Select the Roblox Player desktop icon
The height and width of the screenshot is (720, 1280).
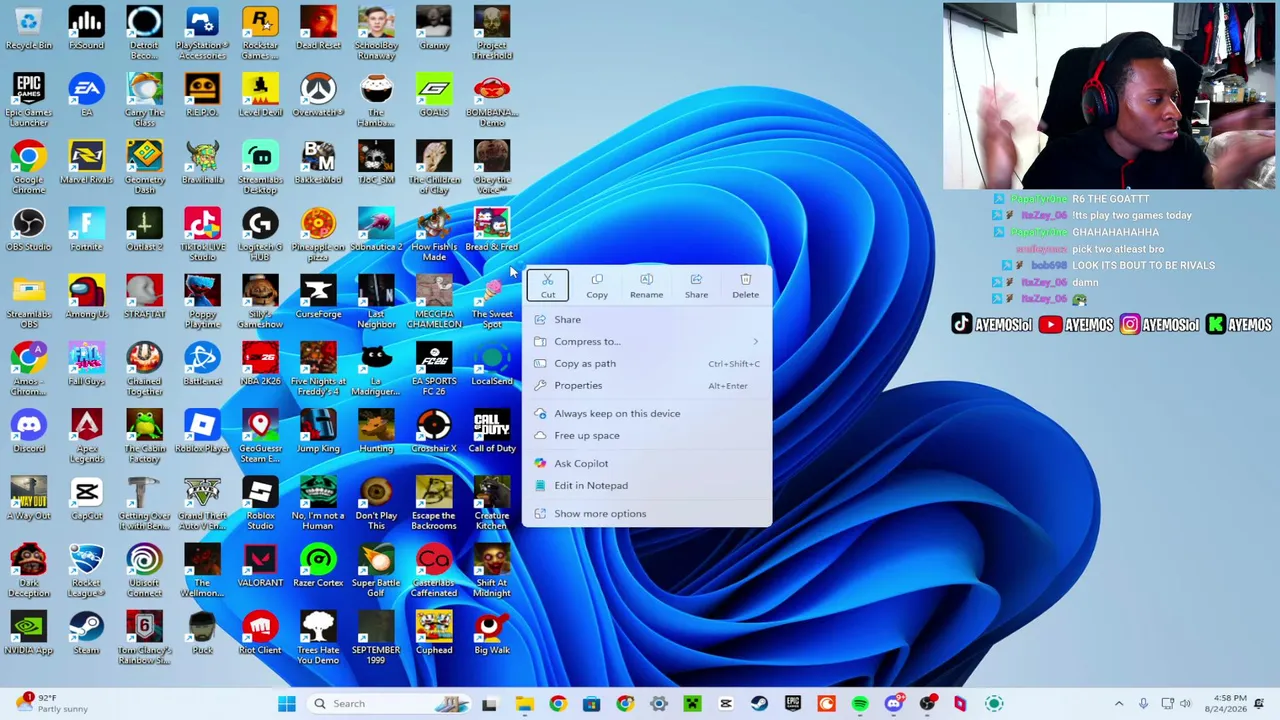(x=202, y=431)
